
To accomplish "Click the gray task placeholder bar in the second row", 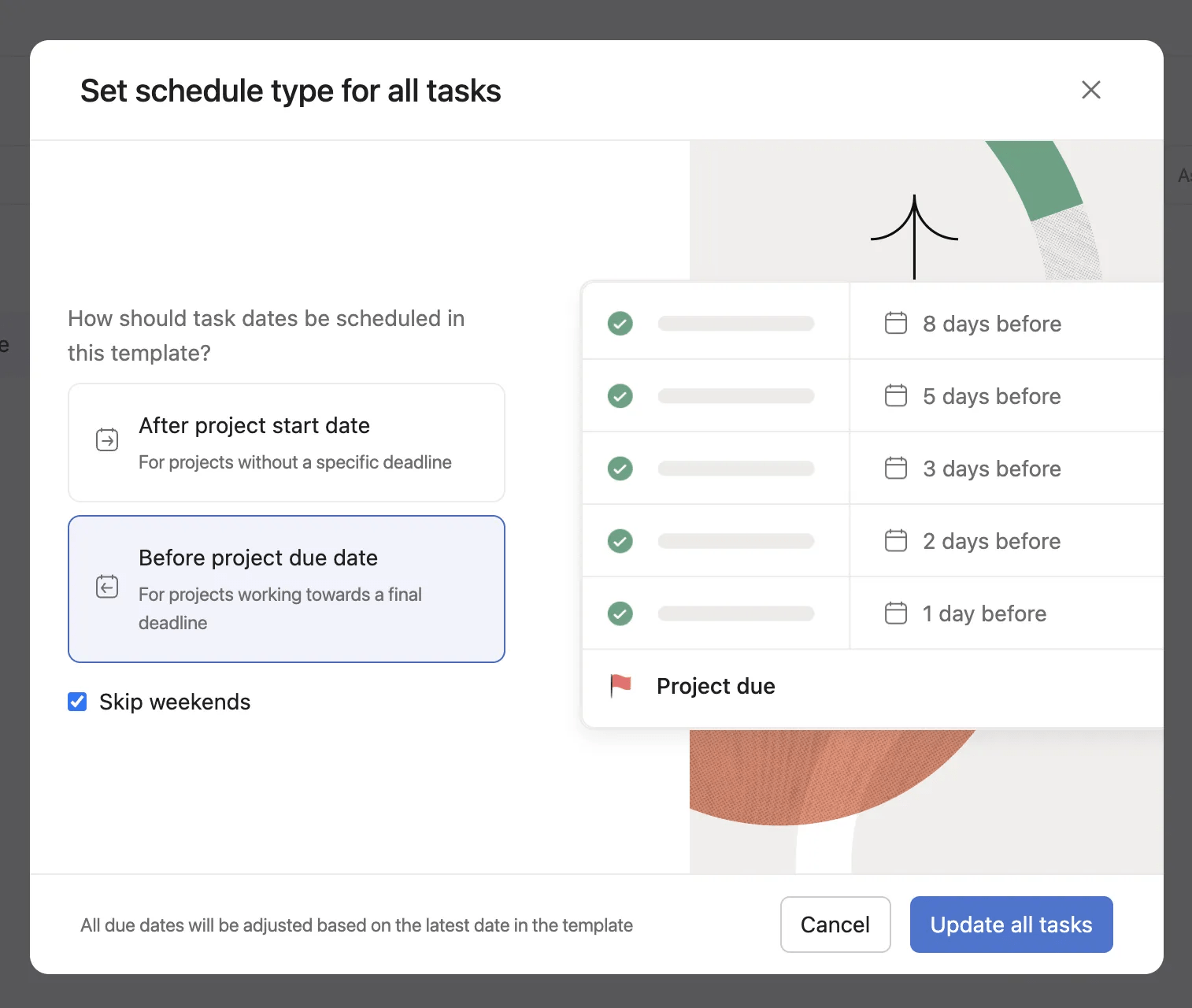I will coord(735,395).
